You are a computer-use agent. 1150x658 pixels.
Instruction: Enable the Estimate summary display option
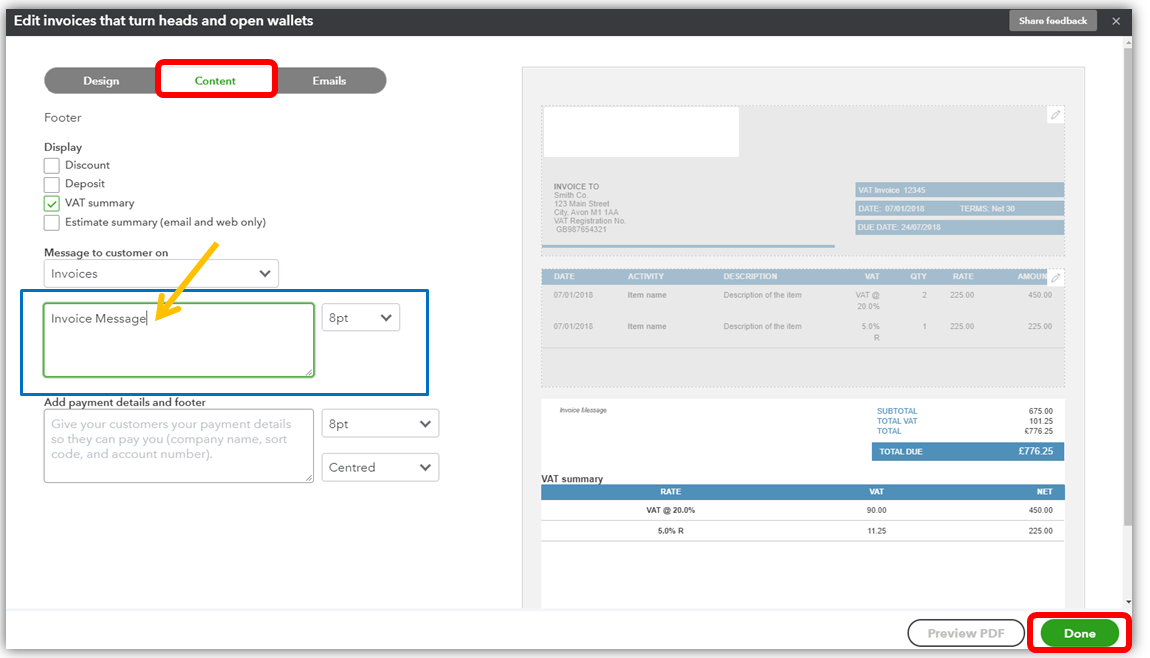(51, 222)
